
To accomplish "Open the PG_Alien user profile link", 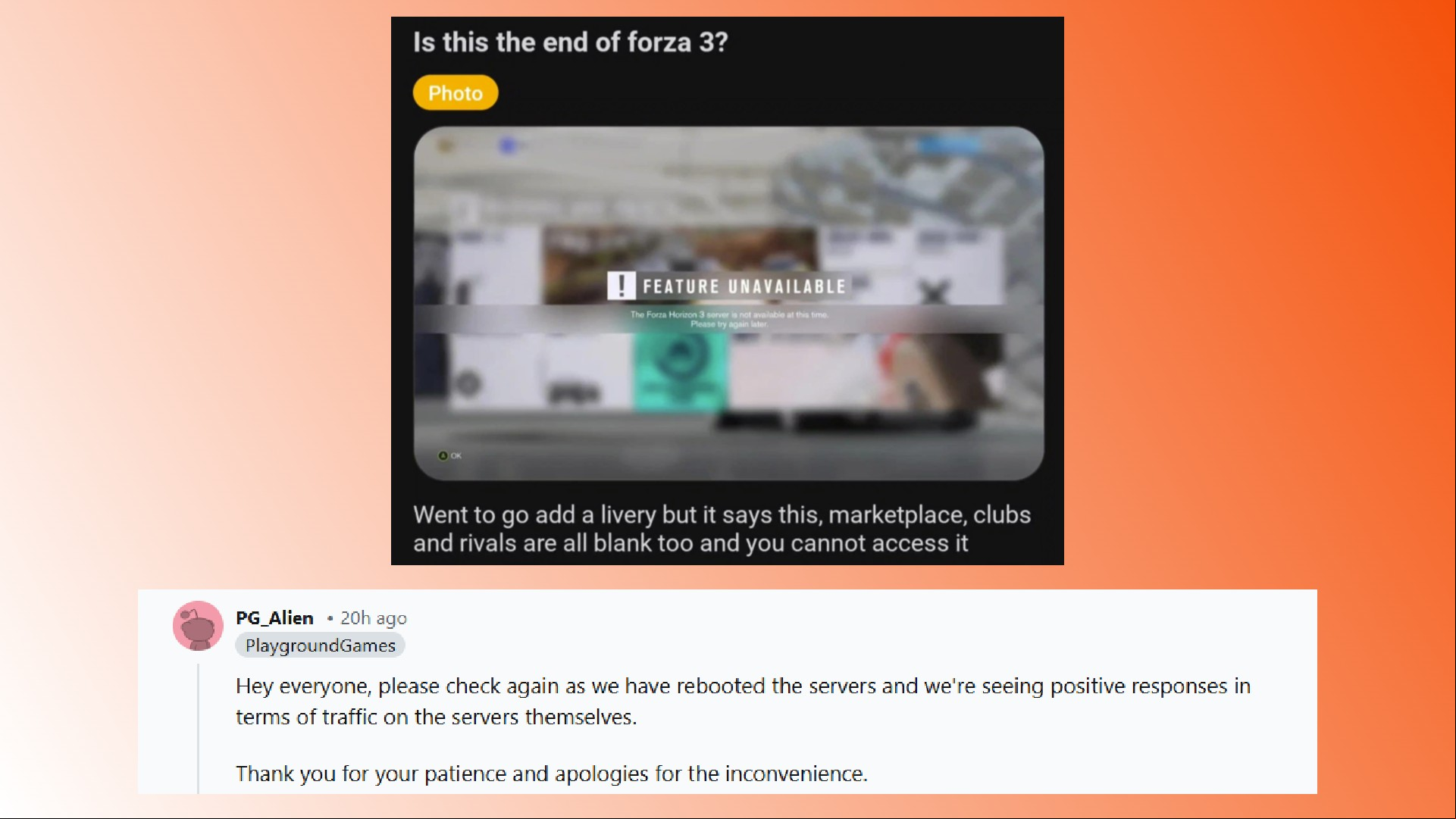I will coord(274,618).
